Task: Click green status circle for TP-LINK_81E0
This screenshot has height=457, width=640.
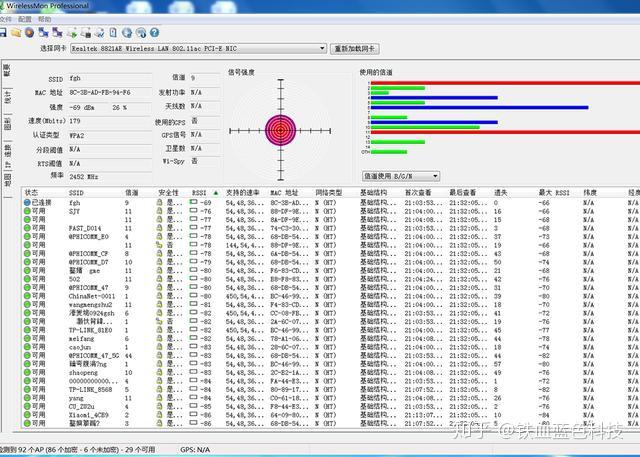Action: (27, 330)
